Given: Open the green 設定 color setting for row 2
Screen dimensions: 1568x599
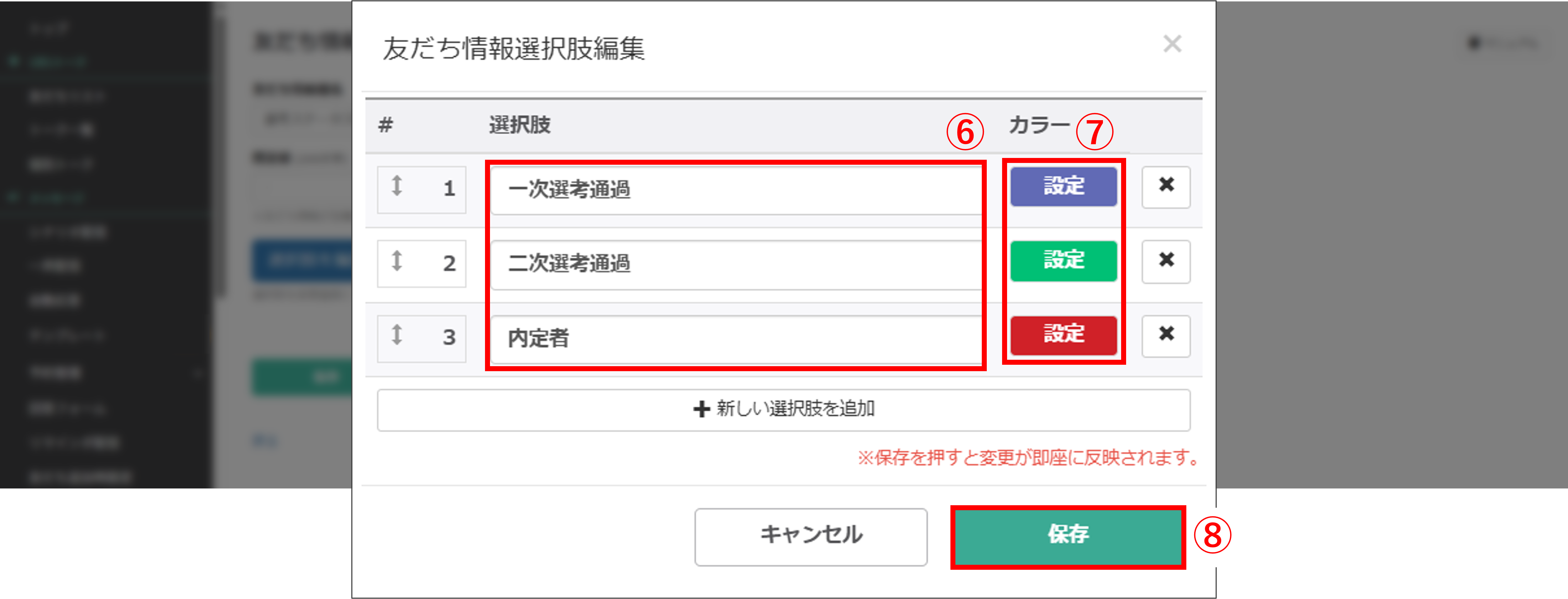Looking at the screenshot, I should click(x=1063, y=261).
